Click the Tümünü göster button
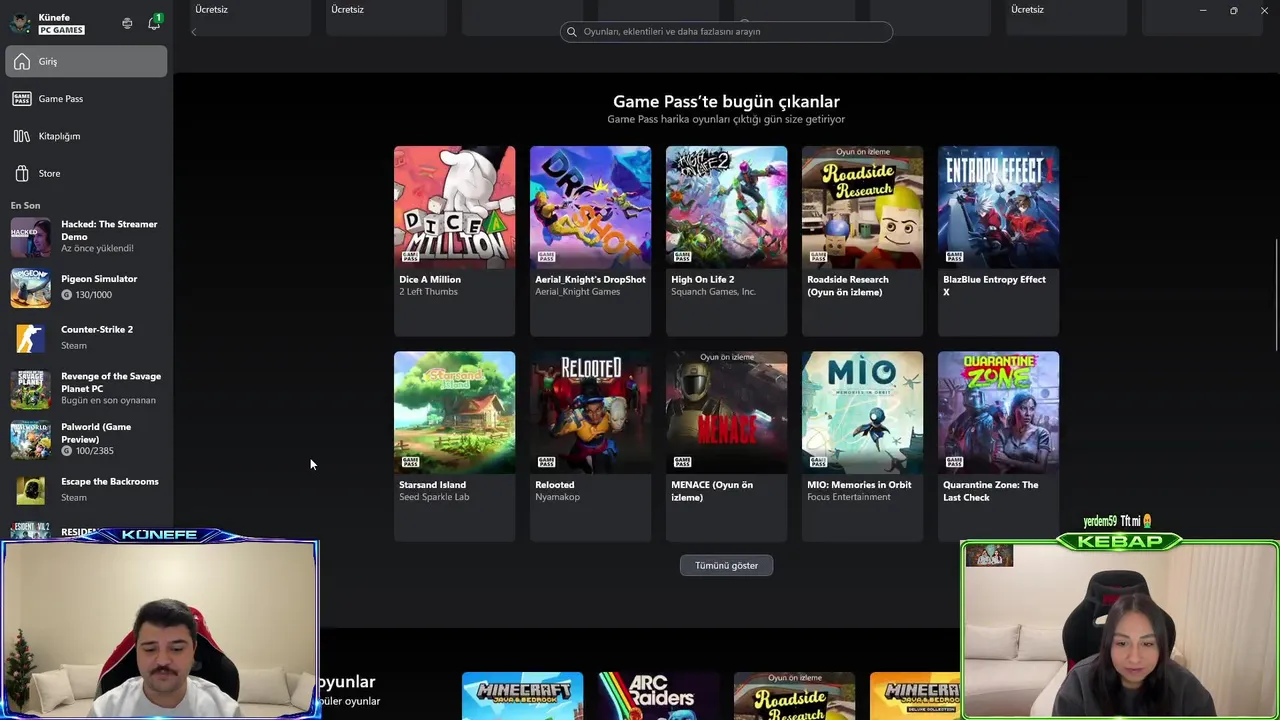This screenshot has height=720, width=1280. coord(726,566)
